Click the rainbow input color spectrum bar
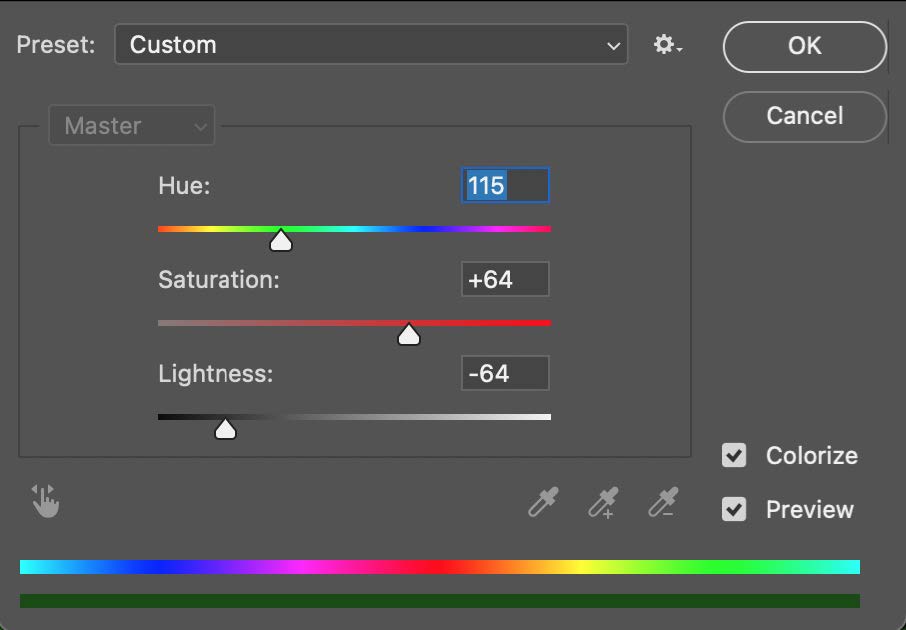 point(440,567)
